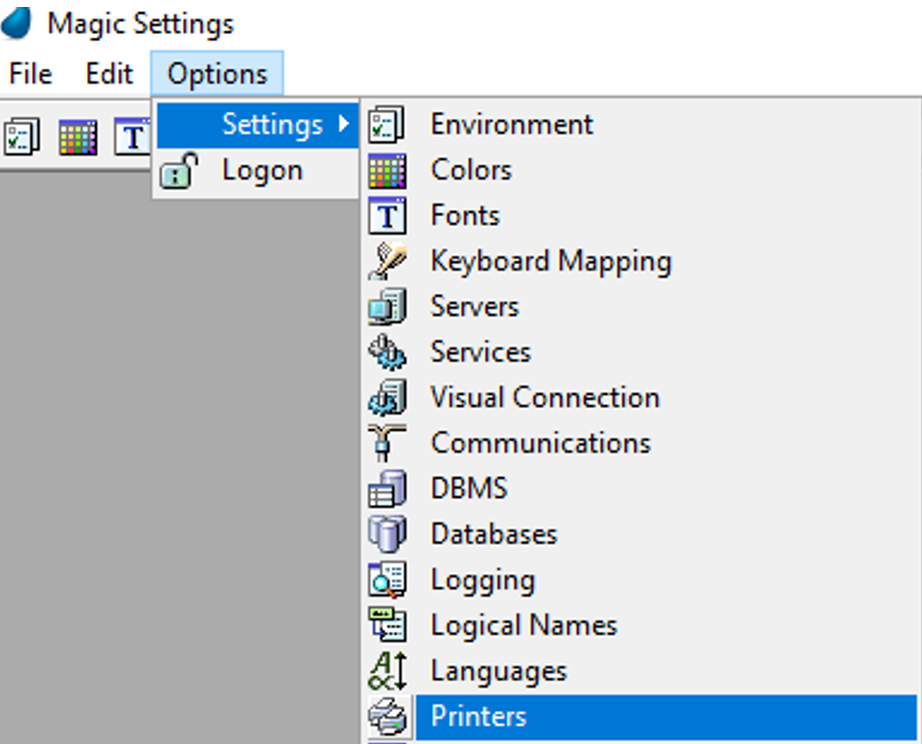Click the Languages icon in submenu
The height and width of the screenshot is (744, 922).
click(387, 671)
